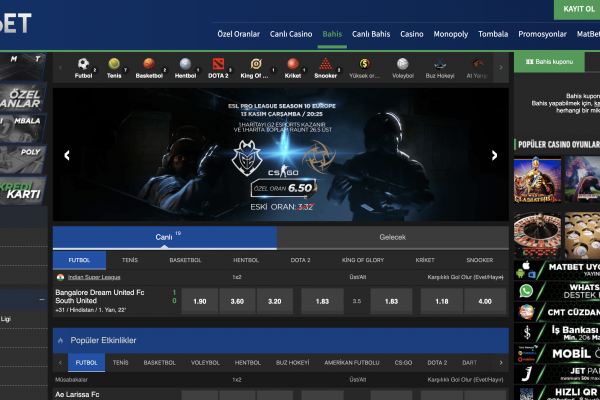Switch to the Canlı tab
The height and width of the screenshot is (400, 600).
(x=165, y=237)
